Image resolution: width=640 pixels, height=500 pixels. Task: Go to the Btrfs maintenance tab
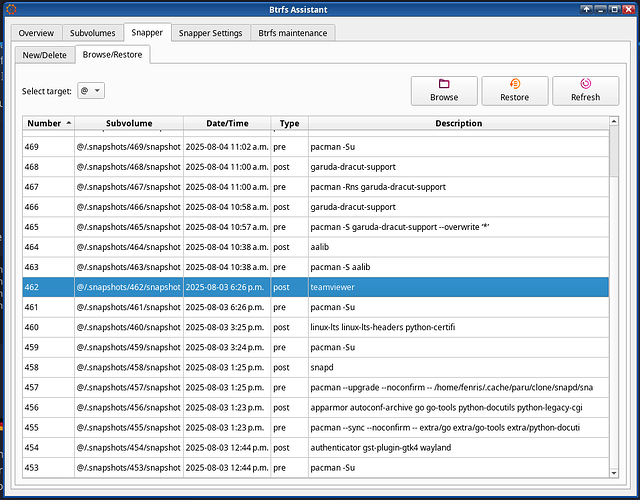[x=292, y=33]
